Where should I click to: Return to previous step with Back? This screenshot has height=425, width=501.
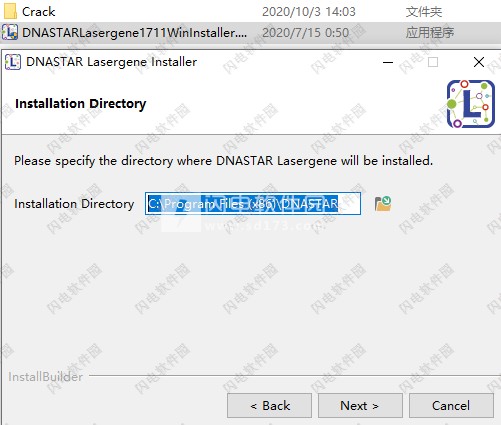point(269,406)
